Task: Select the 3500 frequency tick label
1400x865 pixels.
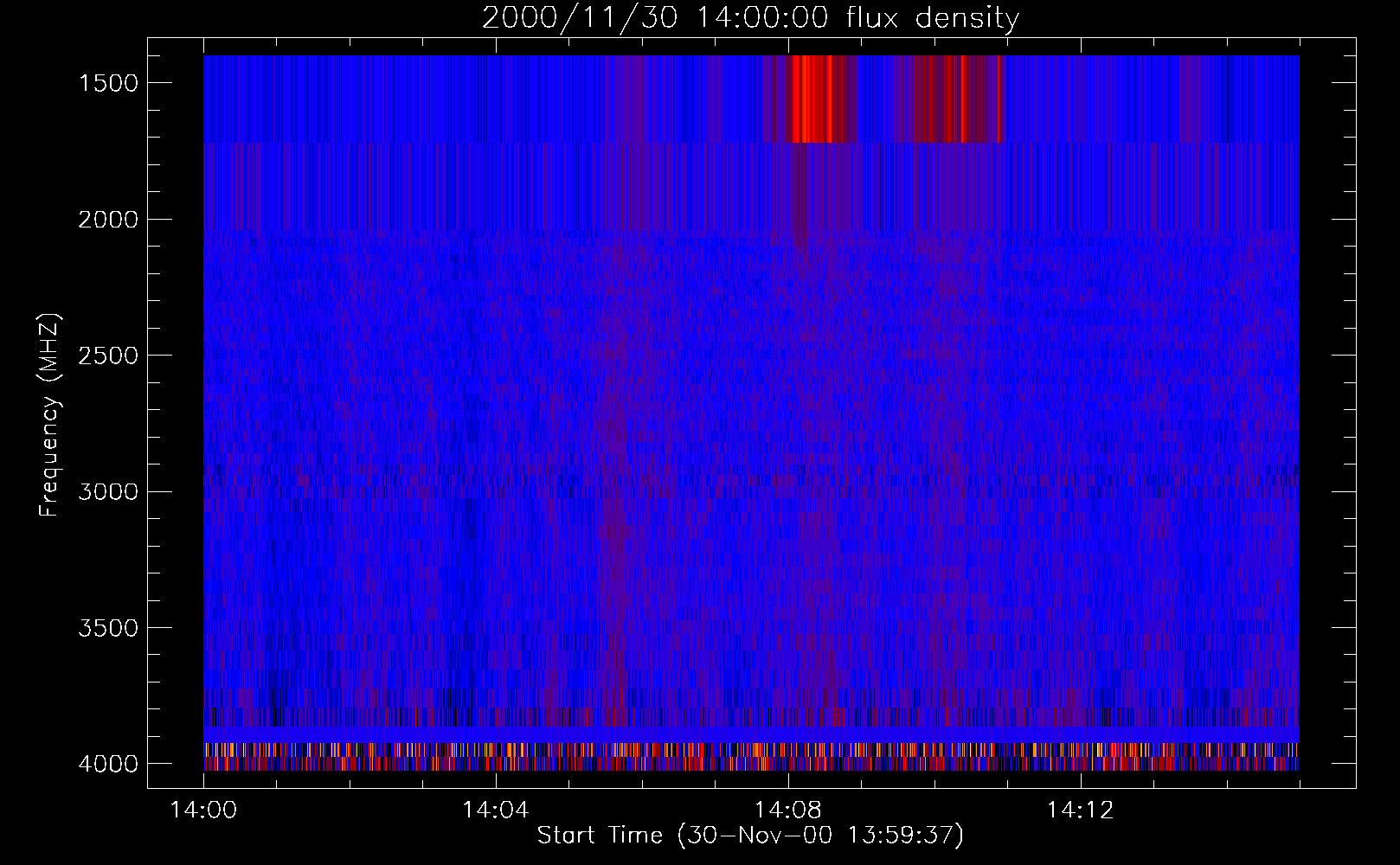Action: pyautogui.click(x=108, y=628)
